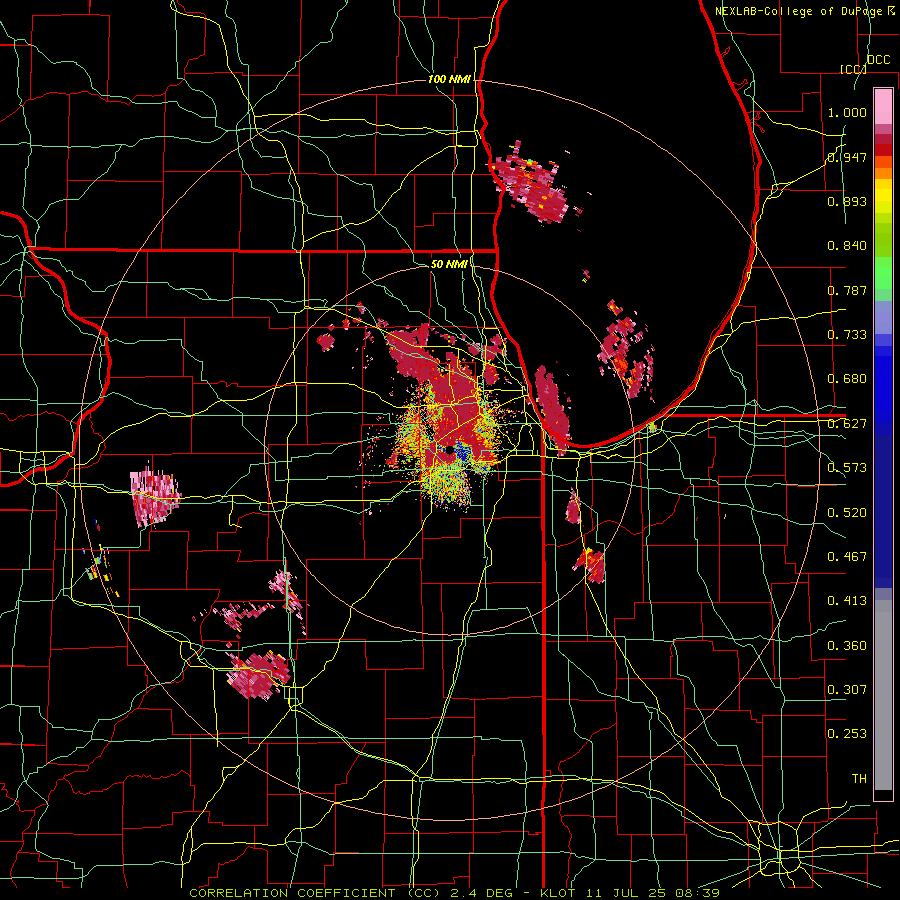Click the DCC label above legend
This screenshot has width=900, height=900.
pos(878,60)
